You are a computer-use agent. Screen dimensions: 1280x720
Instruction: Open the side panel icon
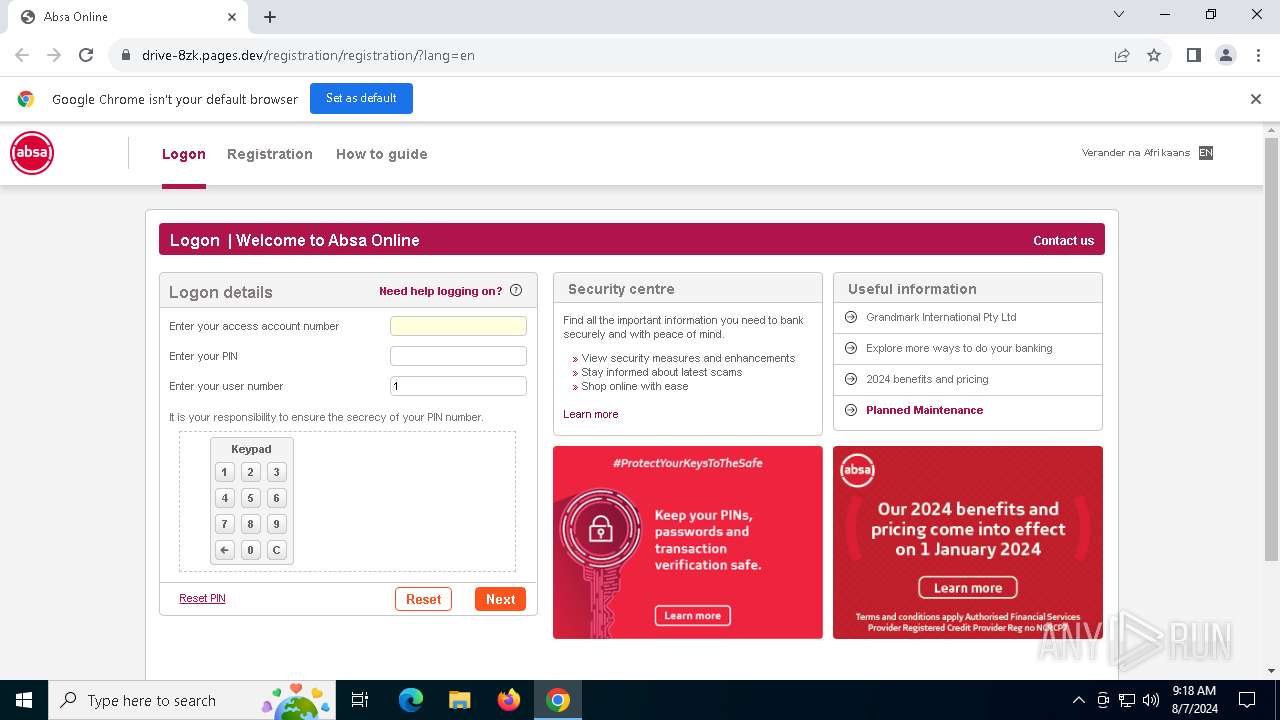pos(1193,55)
